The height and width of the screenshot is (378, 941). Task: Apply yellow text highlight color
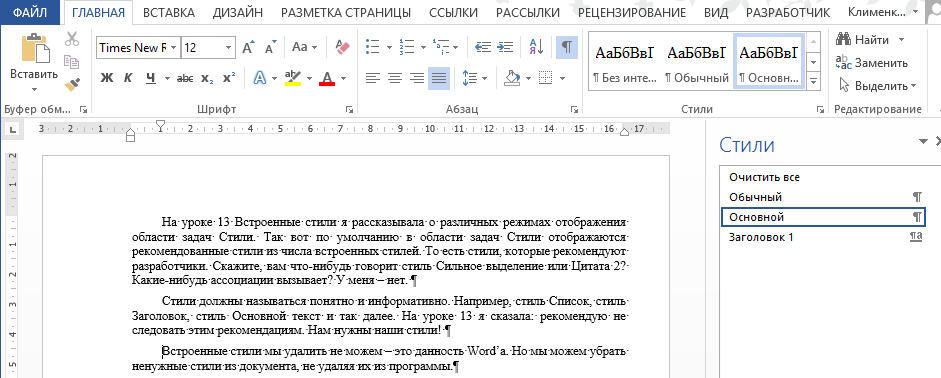[292, 78]
